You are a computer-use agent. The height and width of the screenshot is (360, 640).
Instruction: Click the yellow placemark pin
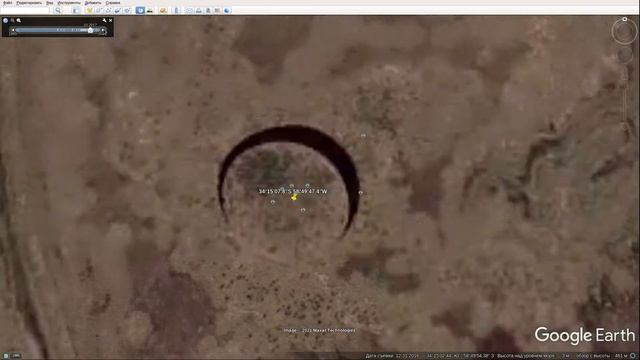pyautogui.click(x=294, y=198)
